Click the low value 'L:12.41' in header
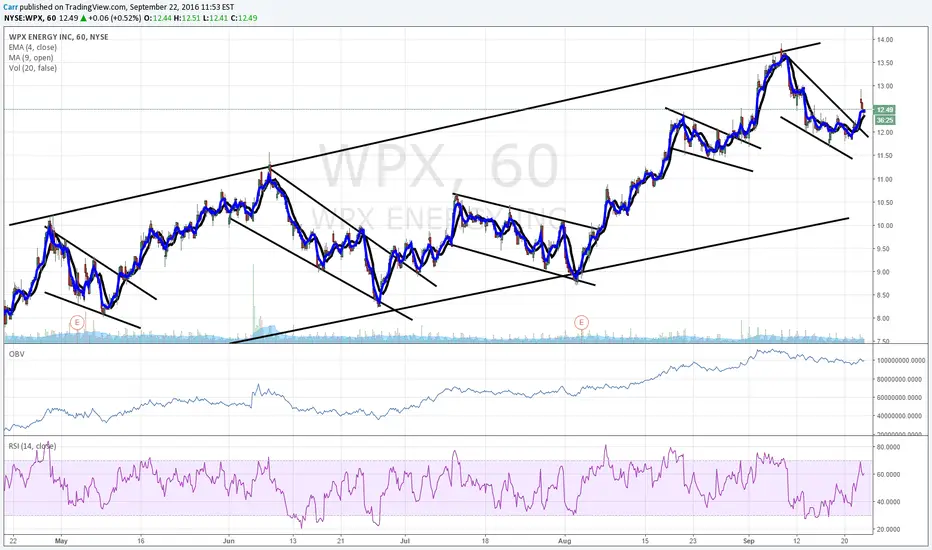This screenshot has height=550, width=932. (216, 18)
